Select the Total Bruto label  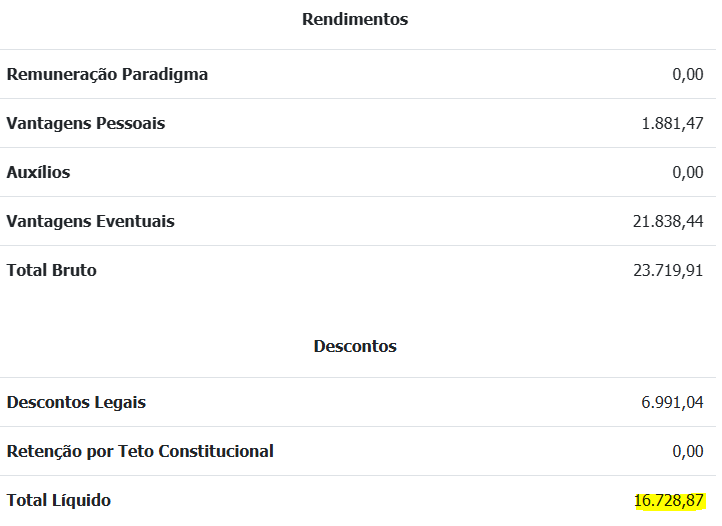52,270
